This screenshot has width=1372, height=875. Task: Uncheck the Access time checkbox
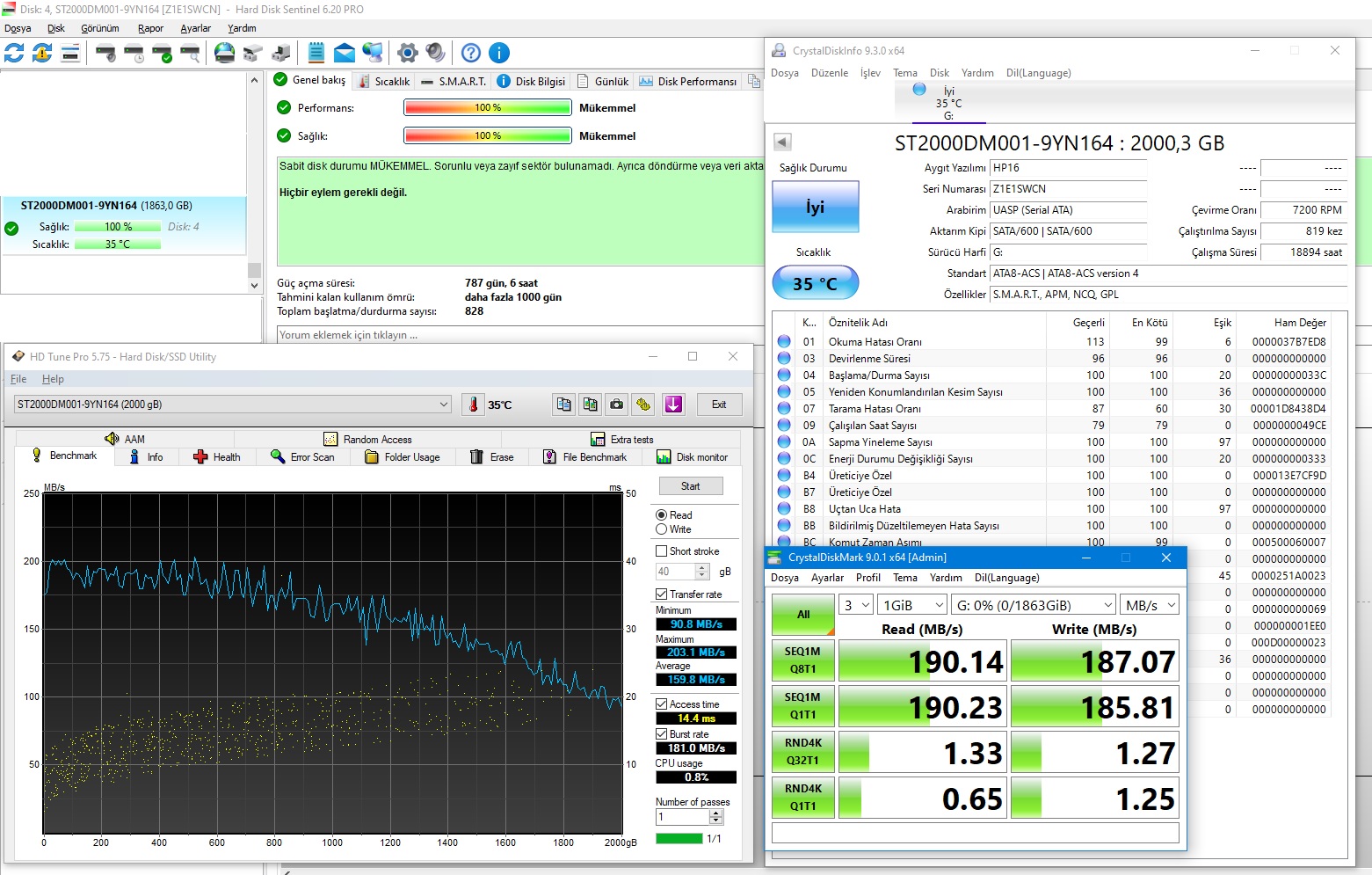662,704
